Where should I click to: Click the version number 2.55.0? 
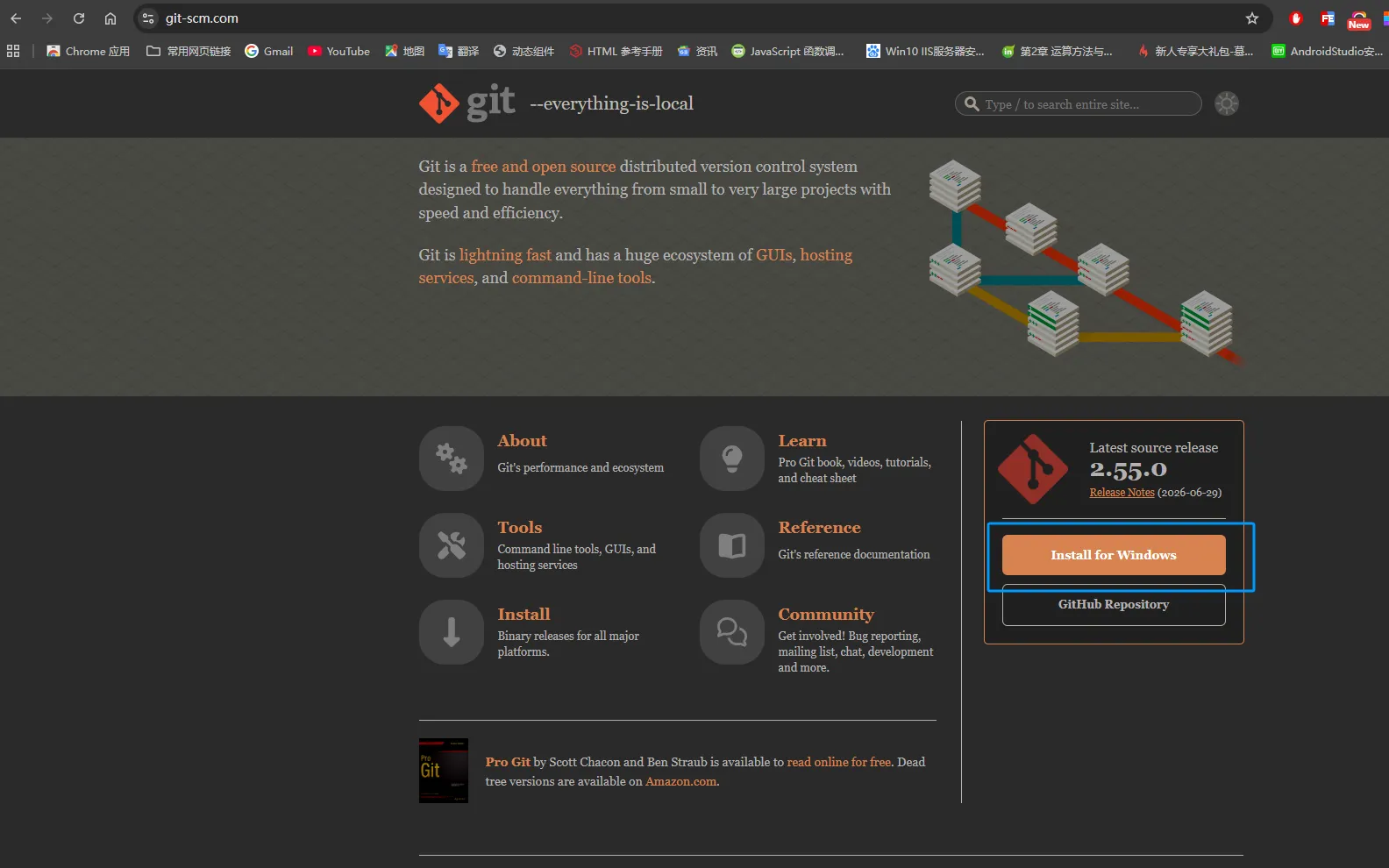tap(1129, 471)
